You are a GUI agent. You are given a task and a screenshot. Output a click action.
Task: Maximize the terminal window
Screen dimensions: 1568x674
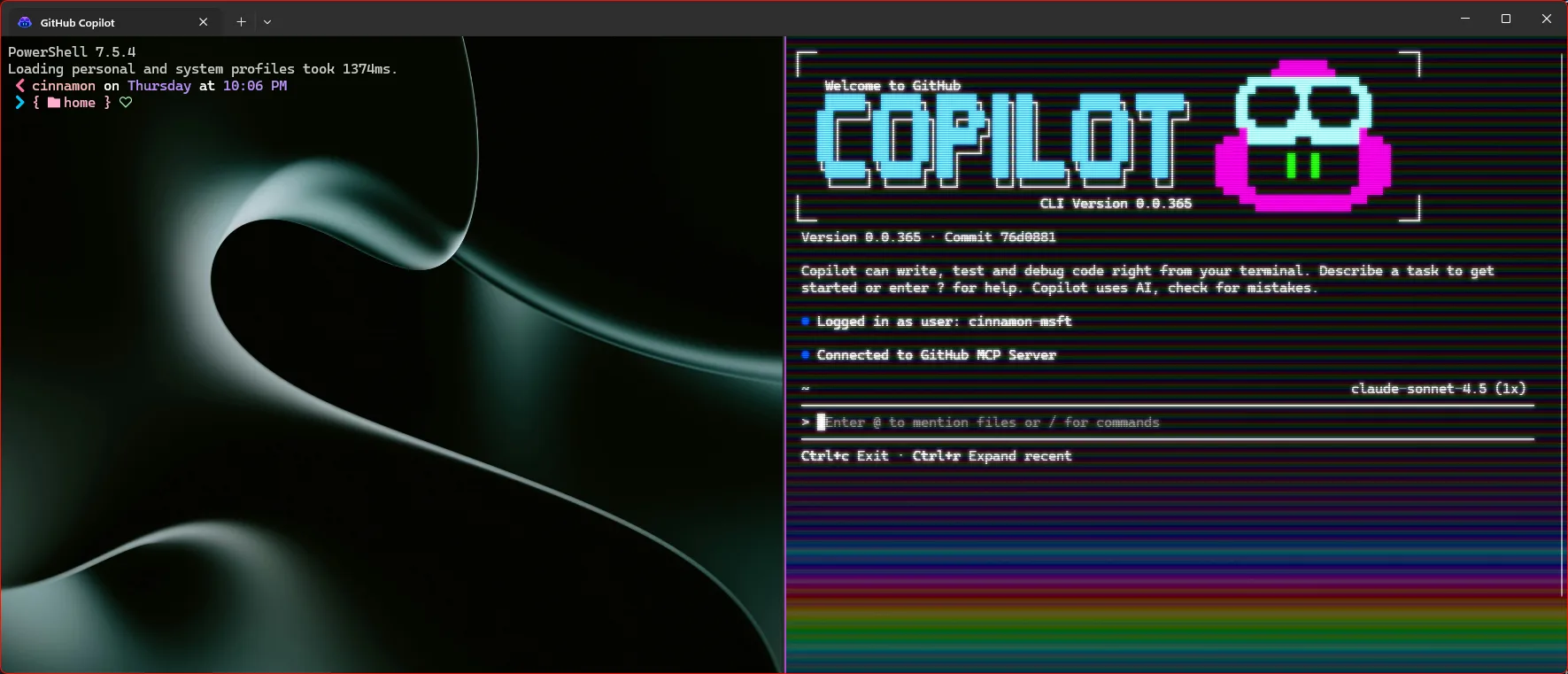(1506, 19)
